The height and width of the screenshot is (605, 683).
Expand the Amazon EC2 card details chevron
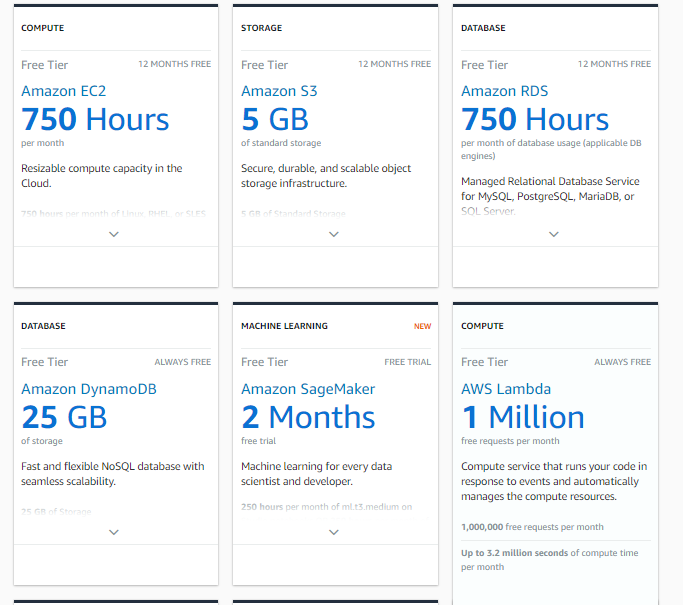tap(114, 234)
